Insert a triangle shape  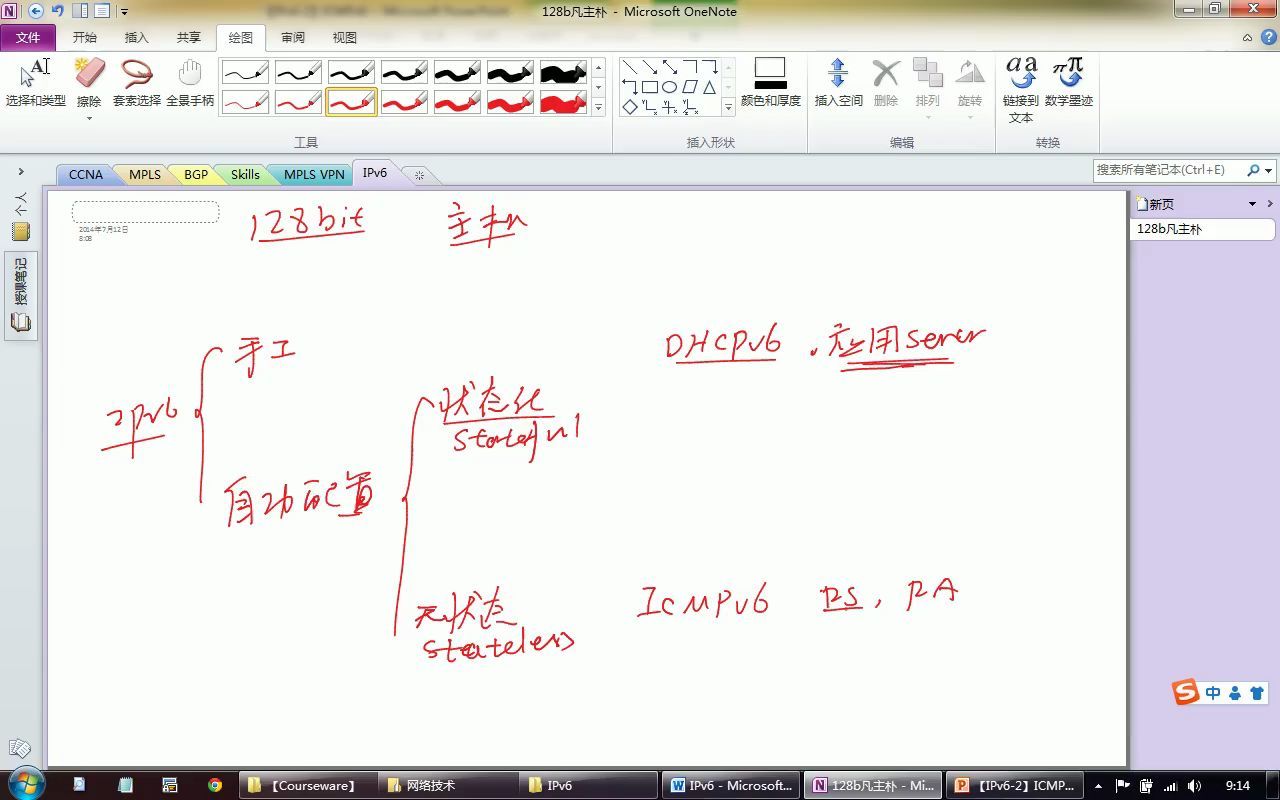pos(709,87)
